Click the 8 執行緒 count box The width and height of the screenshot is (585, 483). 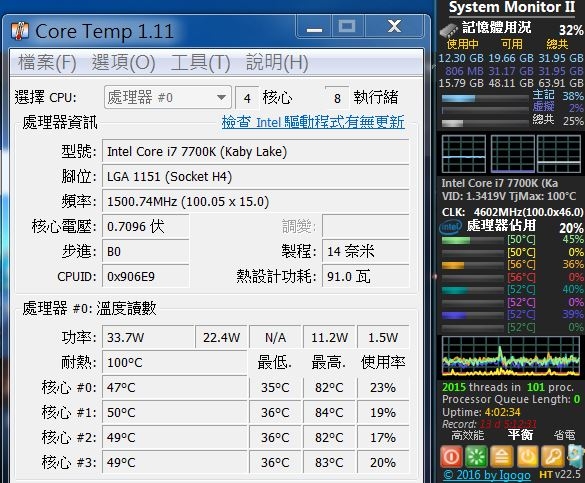tap(337, 98)
